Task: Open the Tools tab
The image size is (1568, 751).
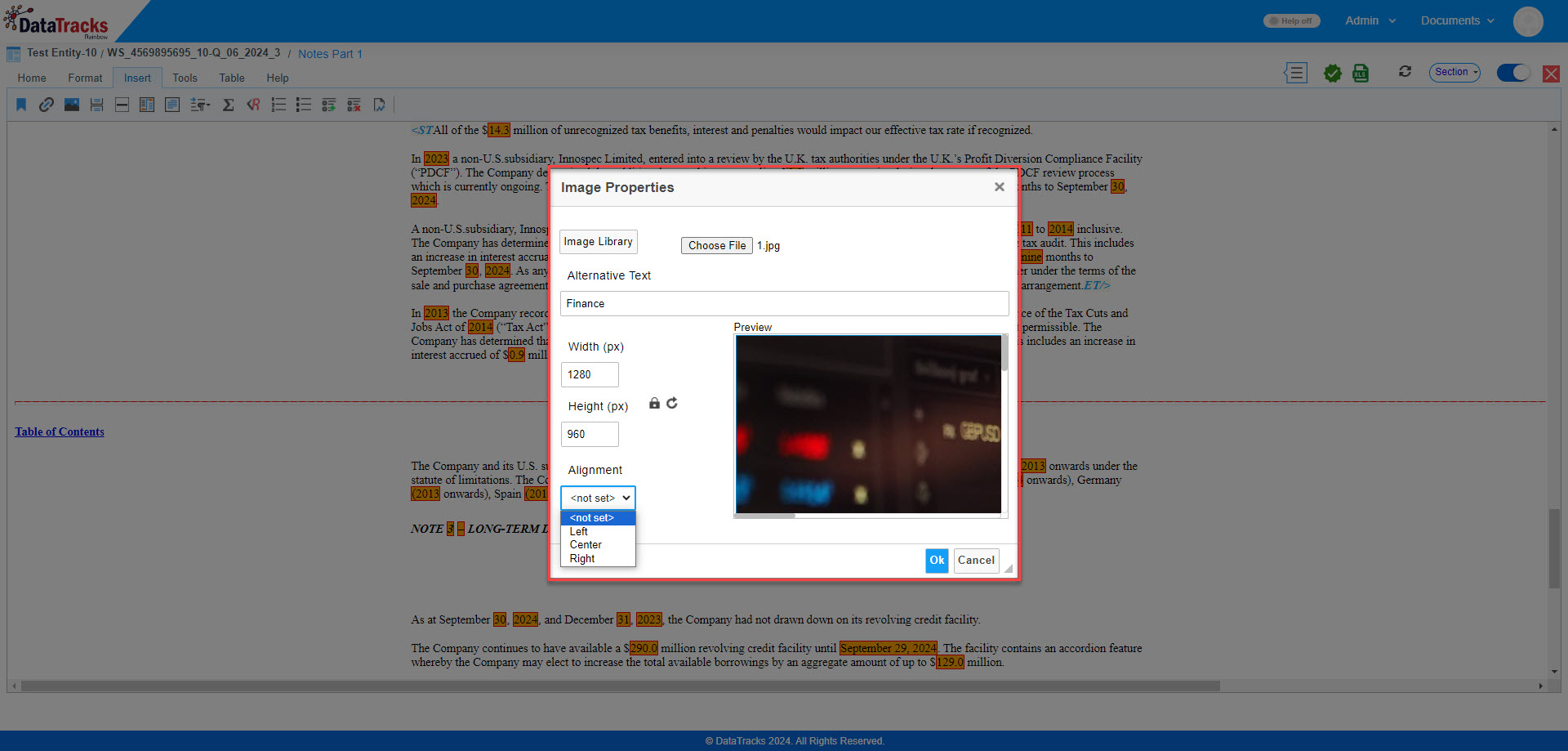Action: click(185, 78)
